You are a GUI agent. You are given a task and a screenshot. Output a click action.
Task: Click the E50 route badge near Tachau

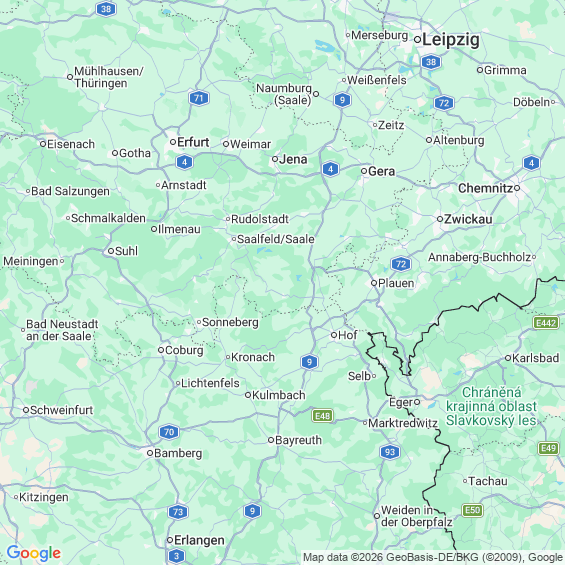point(472,510)
